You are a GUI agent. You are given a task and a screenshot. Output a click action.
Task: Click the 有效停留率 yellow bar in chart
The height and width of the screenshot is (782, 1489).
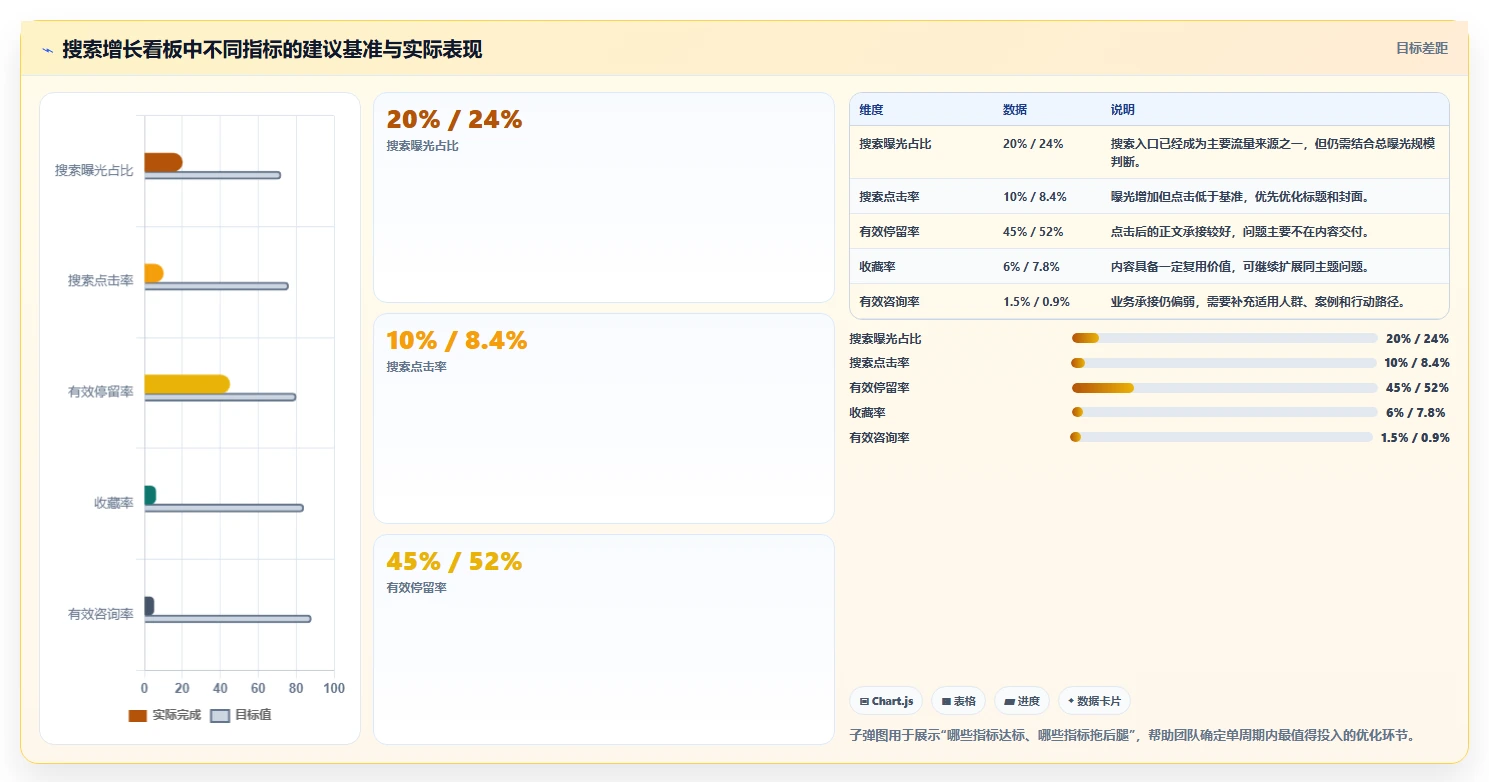coord(187,384)
